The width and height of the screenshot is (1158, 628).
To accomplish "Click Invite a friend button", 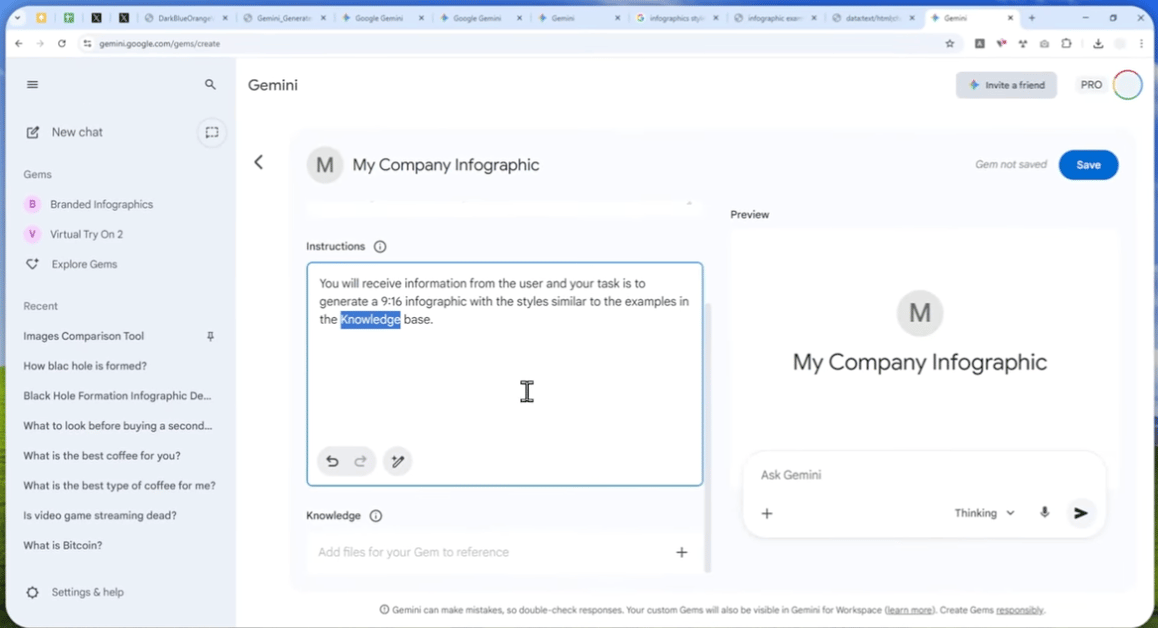I will pos(1006,85).
